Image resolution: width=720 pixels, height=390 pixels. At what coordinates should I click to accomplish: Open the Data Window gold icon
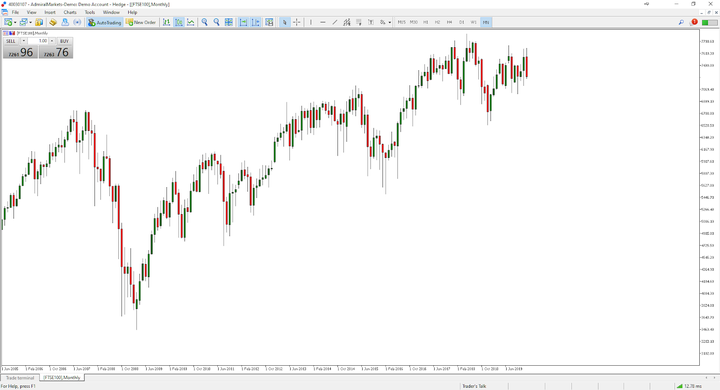(53, 22)
